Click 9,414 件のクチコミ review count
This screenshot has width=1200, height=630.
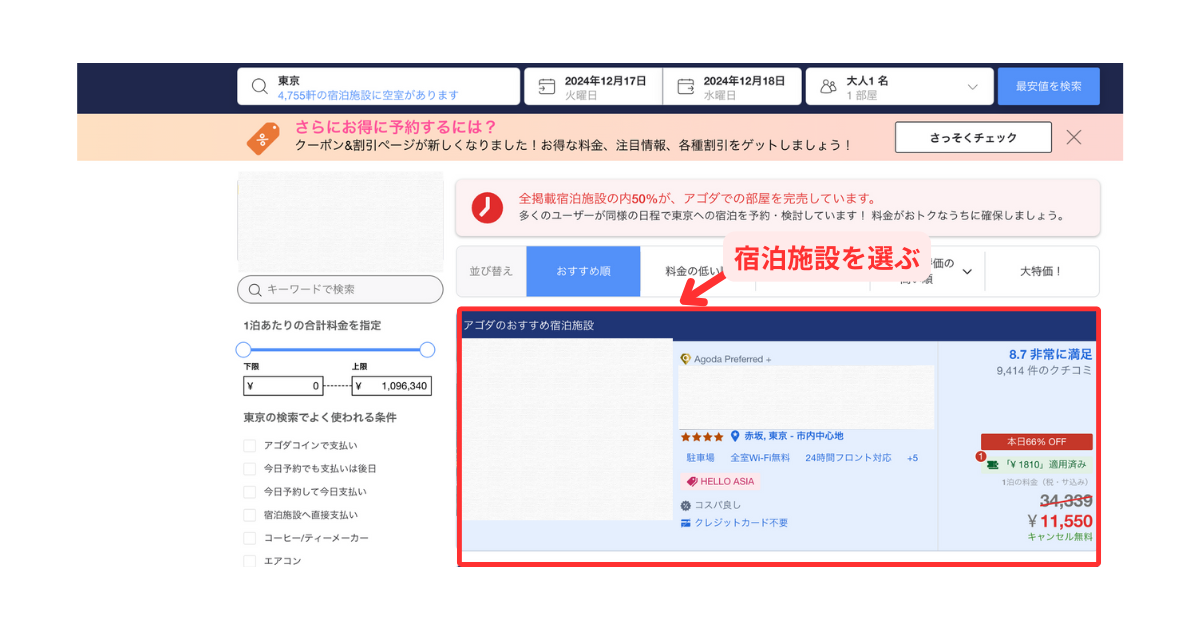click(1044, 371)
